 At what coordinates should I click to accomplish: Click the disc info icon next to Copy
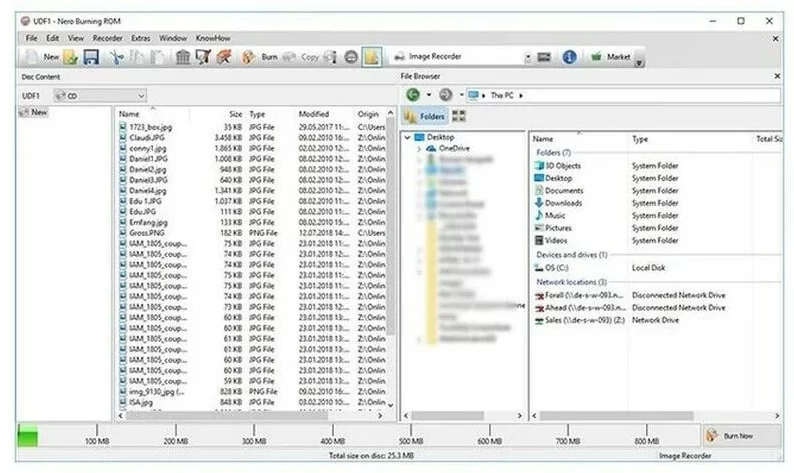coord(330,57)
